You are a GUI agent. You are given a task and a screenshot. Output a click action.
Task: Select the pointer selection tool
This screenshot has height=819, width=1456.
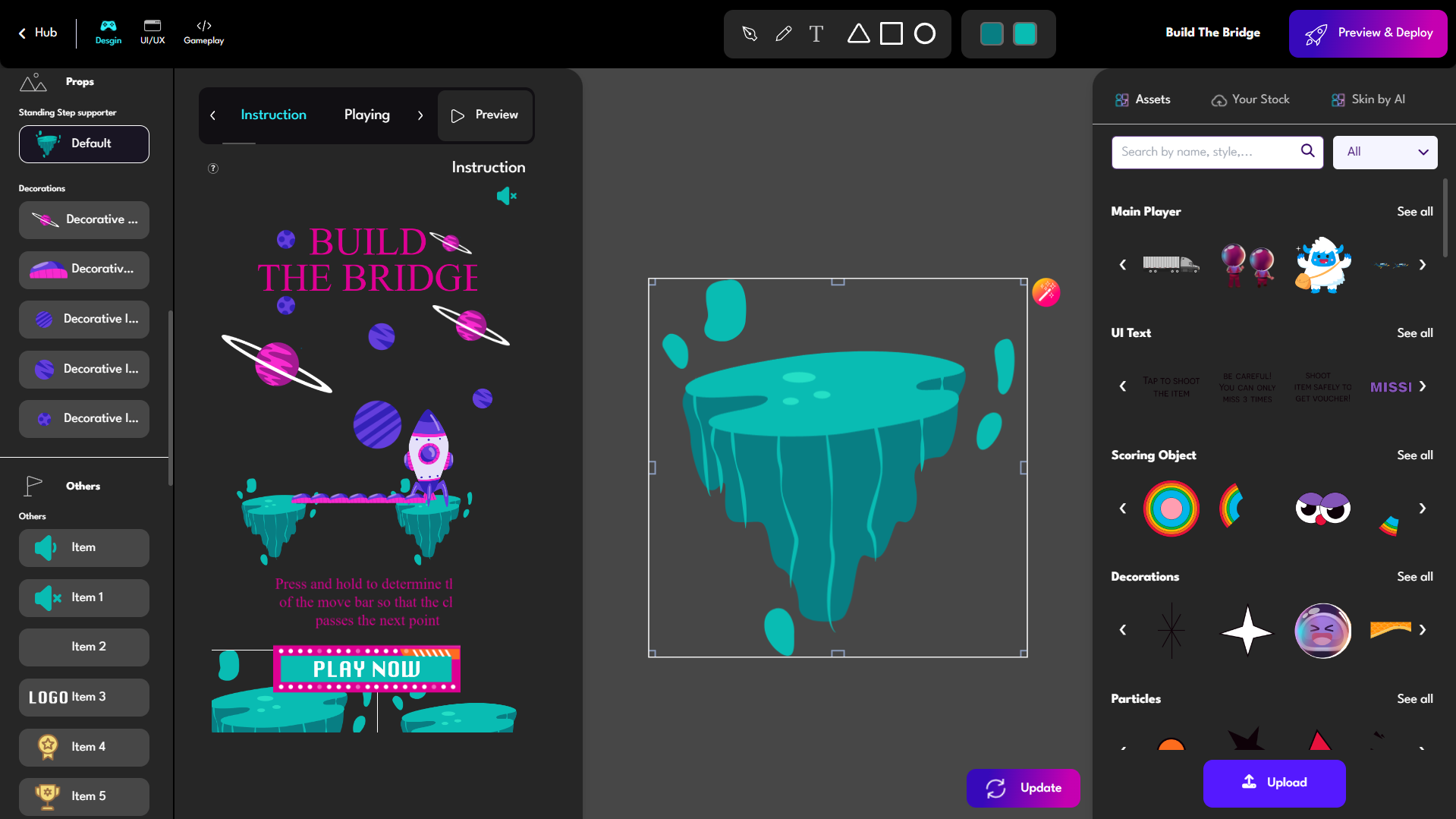click(750, 33)
